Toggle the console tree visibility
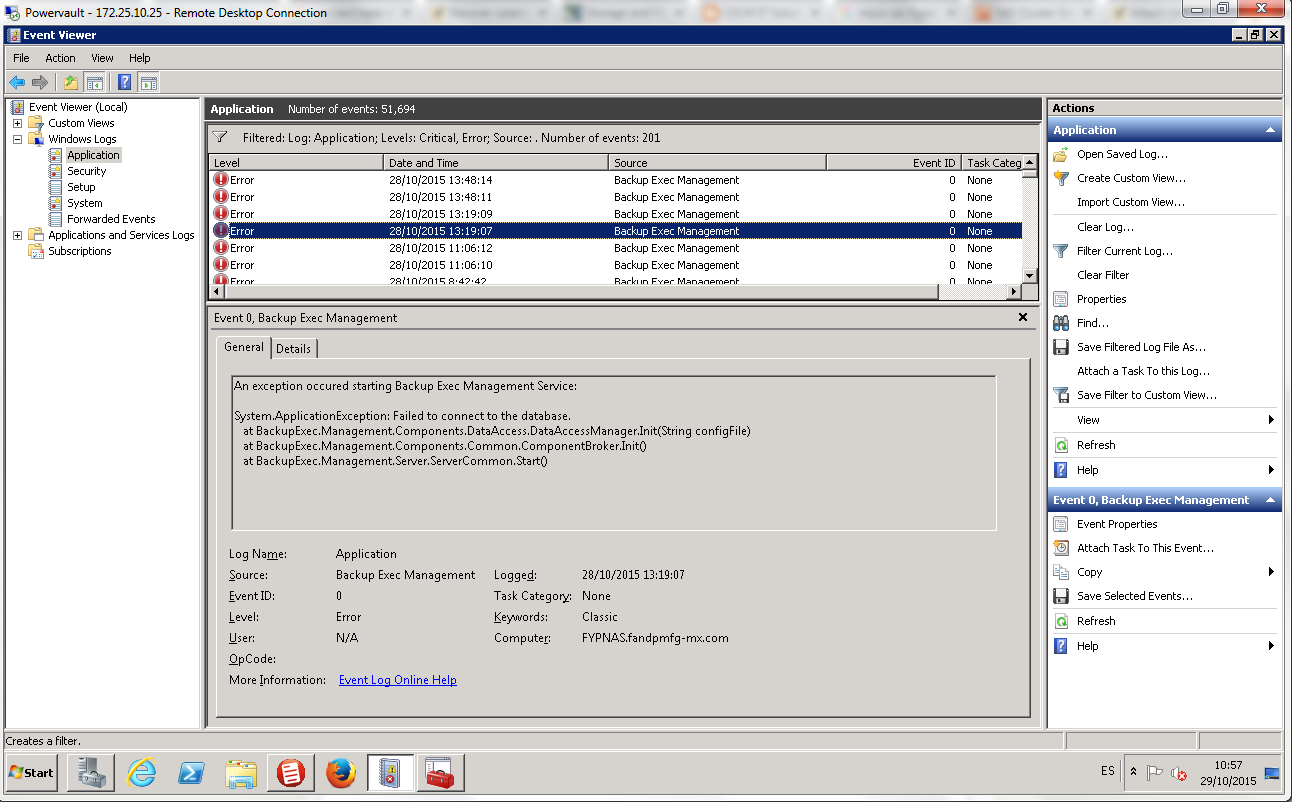This screenshot has height=802, width=1292. coord(93,82)
